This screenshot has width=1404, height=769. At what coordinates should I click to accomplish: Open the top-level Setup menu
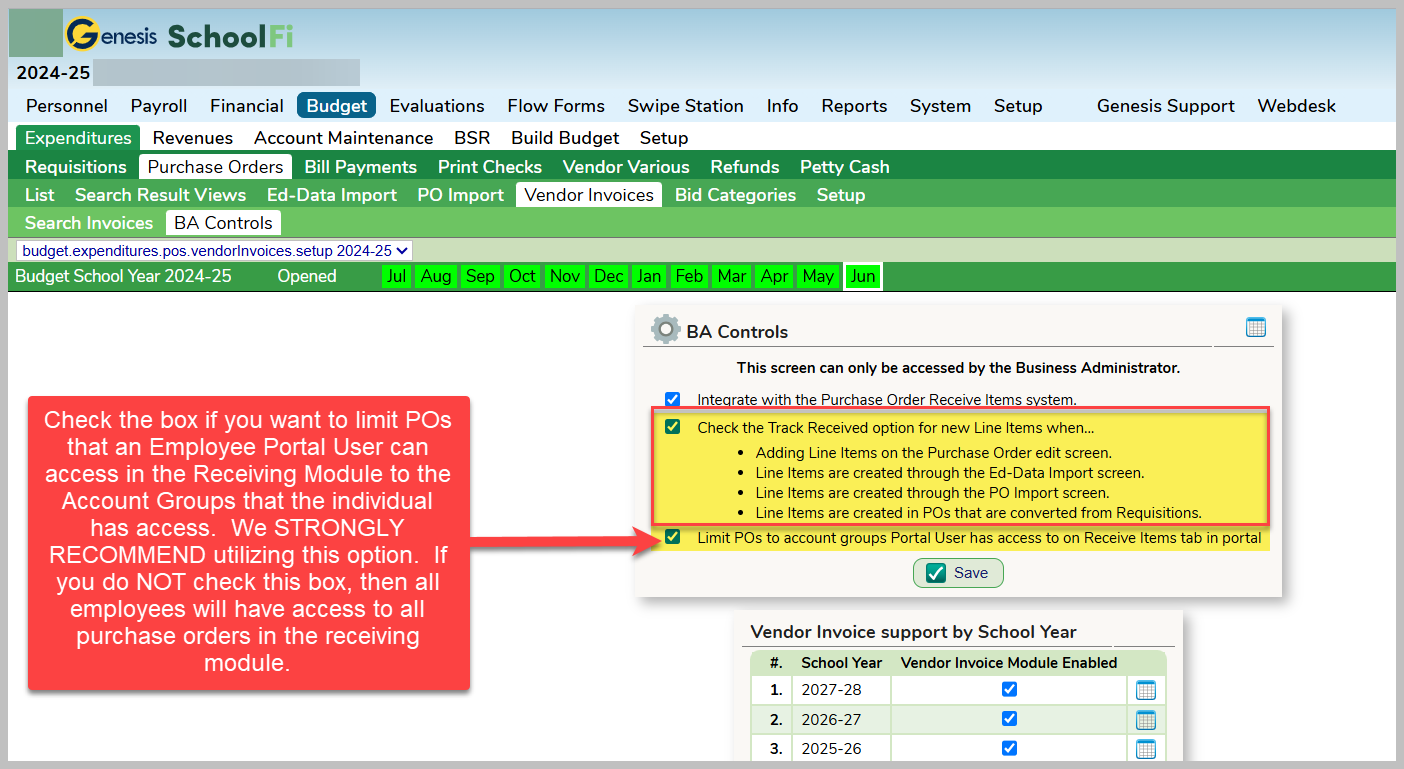click(x=1018, y=106)
